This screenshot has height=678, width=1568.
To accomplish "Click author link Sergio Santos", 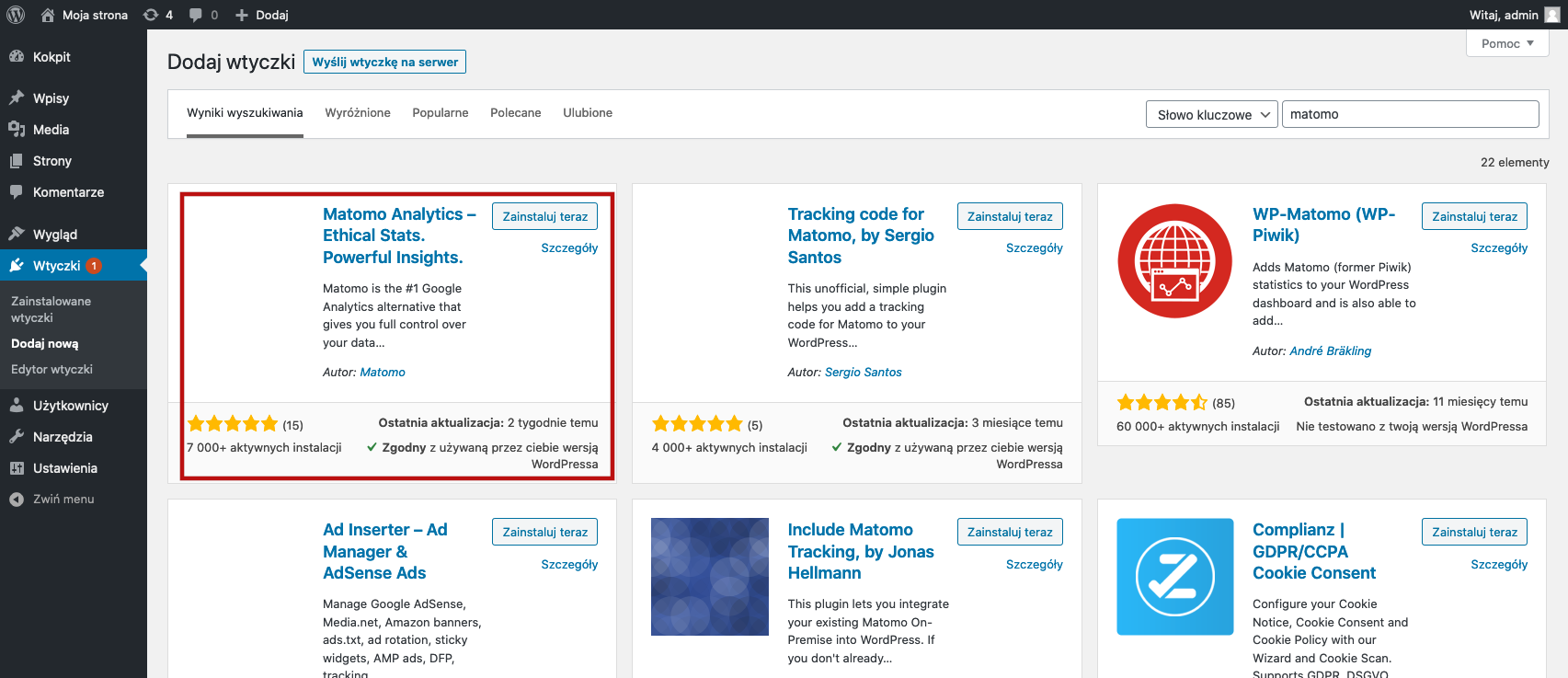I will tap(864, 372).
